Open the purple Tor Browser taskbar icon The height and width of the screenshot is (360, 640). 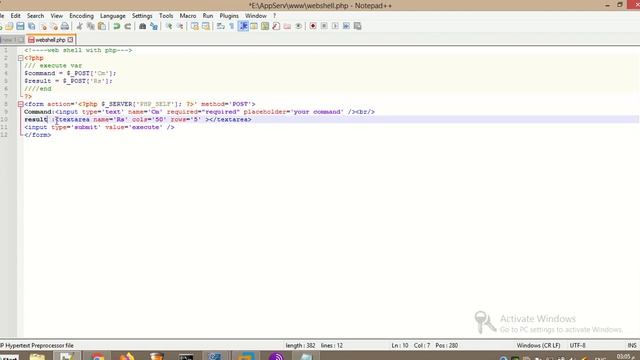pos(276,356)
